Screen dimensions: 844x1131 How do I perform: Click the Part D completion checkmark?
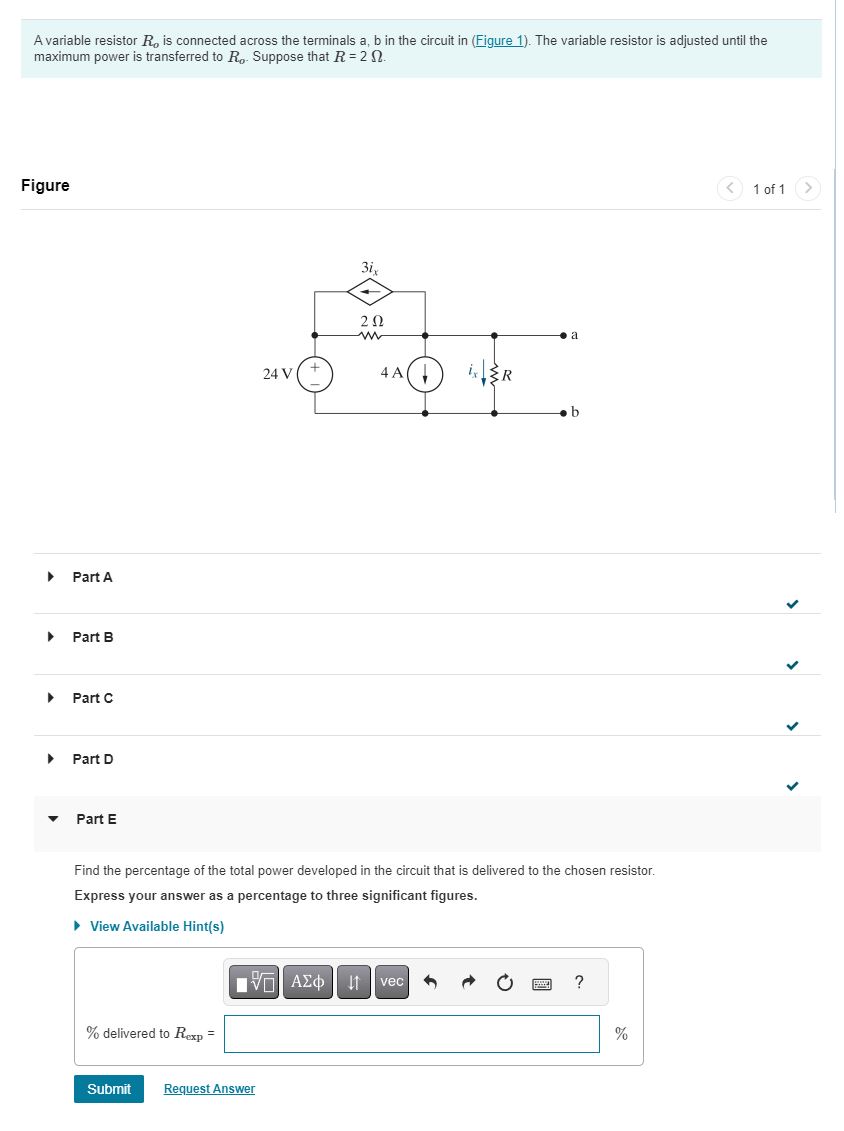coord(792,786)
